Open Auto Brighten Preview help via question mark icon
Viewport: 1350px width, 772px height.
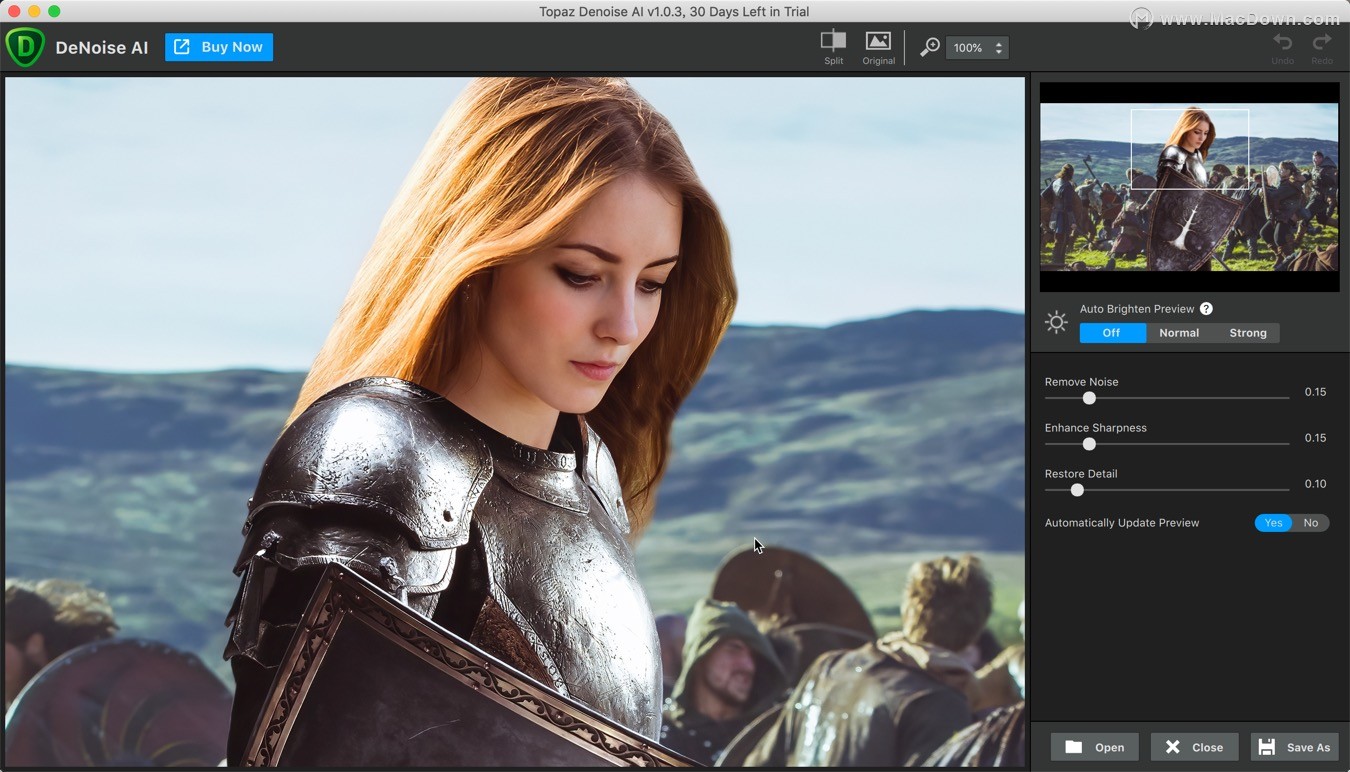pos(1206,308)
